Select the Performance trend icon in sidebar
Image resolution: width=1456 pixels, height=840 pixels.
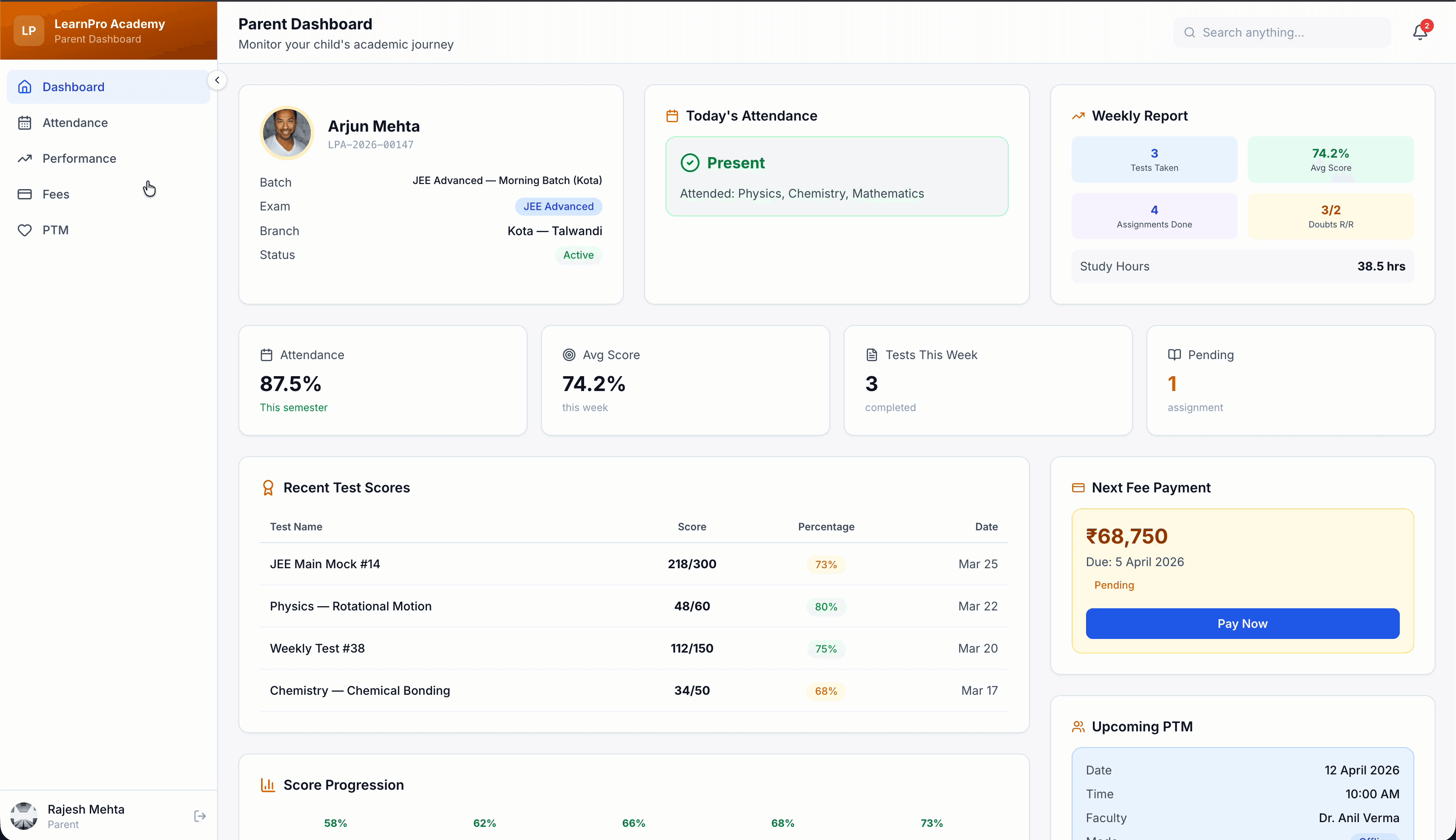tap(25, 158)
